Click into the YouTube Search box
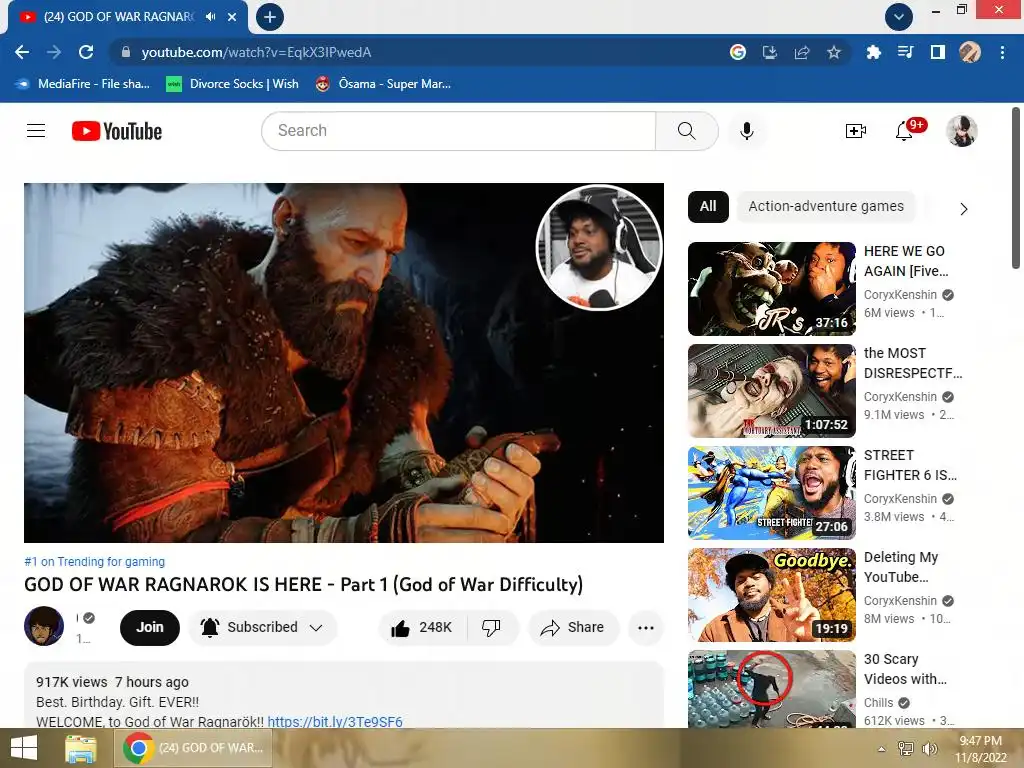1024x768 pixels. (x=458, y=131)
